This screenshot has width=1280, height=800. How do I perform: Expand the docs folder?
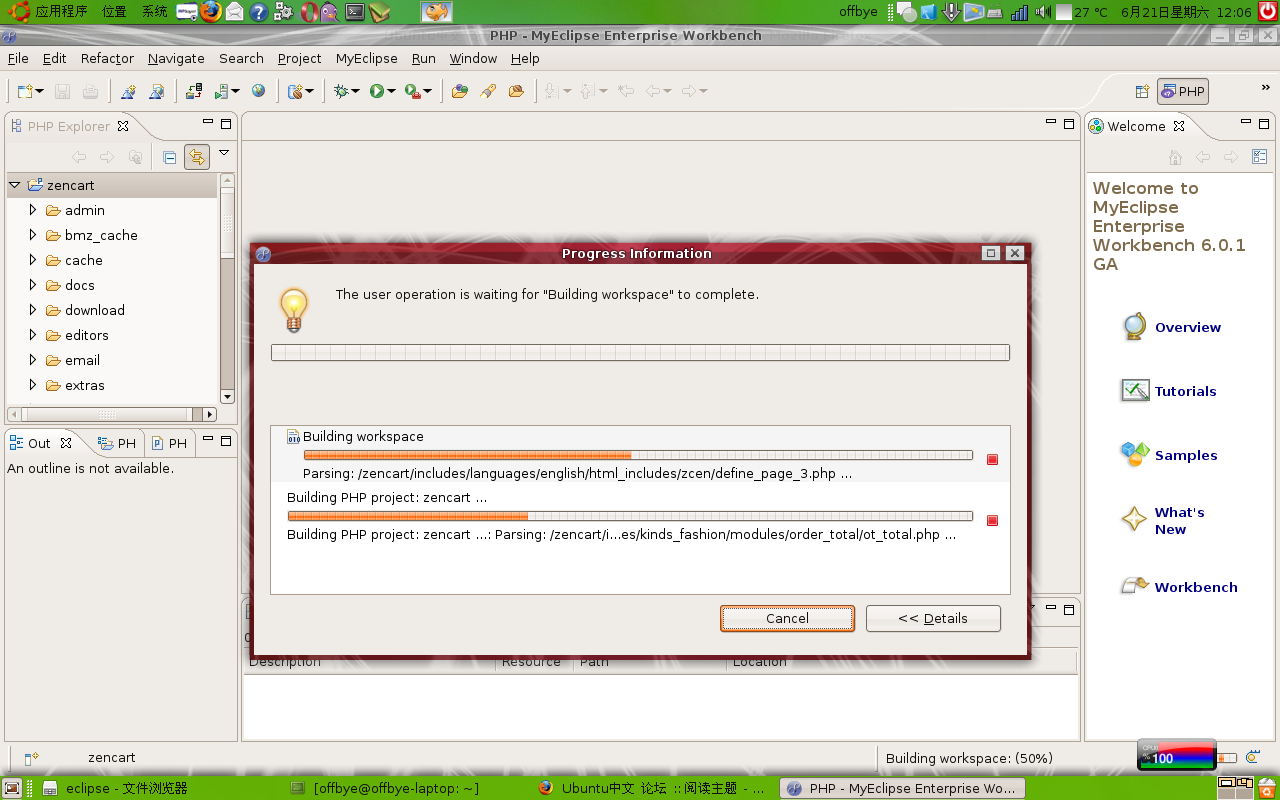(x=33, y=285)
